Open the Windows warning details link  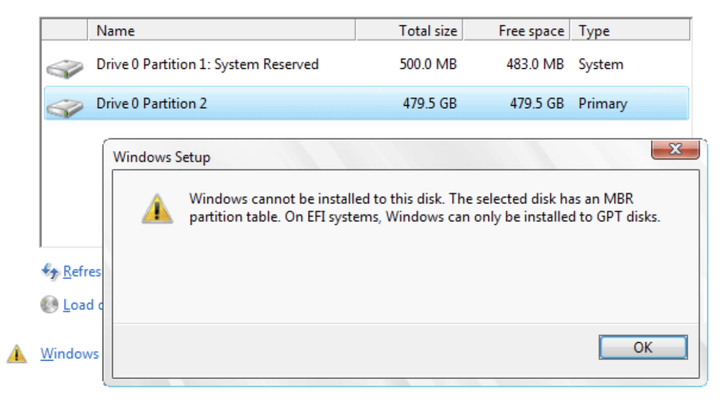tap(70, 354)
